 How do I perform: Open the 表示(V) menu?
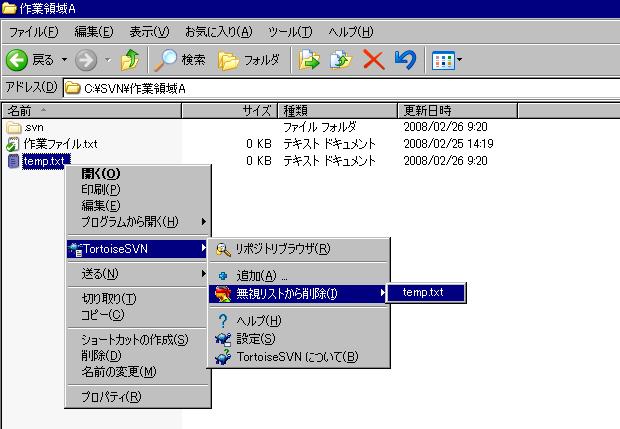point(149,32)
